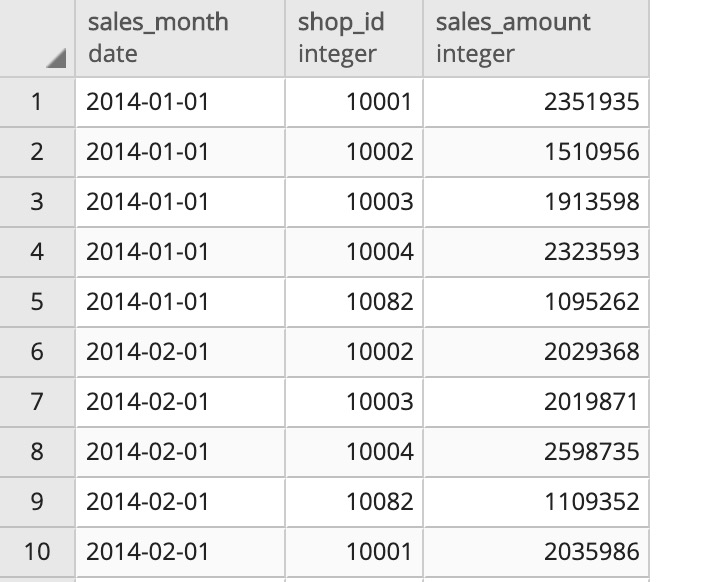This screenshot has width=720, height=582.
Task: Click sales amount cell 1109352
Action: tap(536, 502)
